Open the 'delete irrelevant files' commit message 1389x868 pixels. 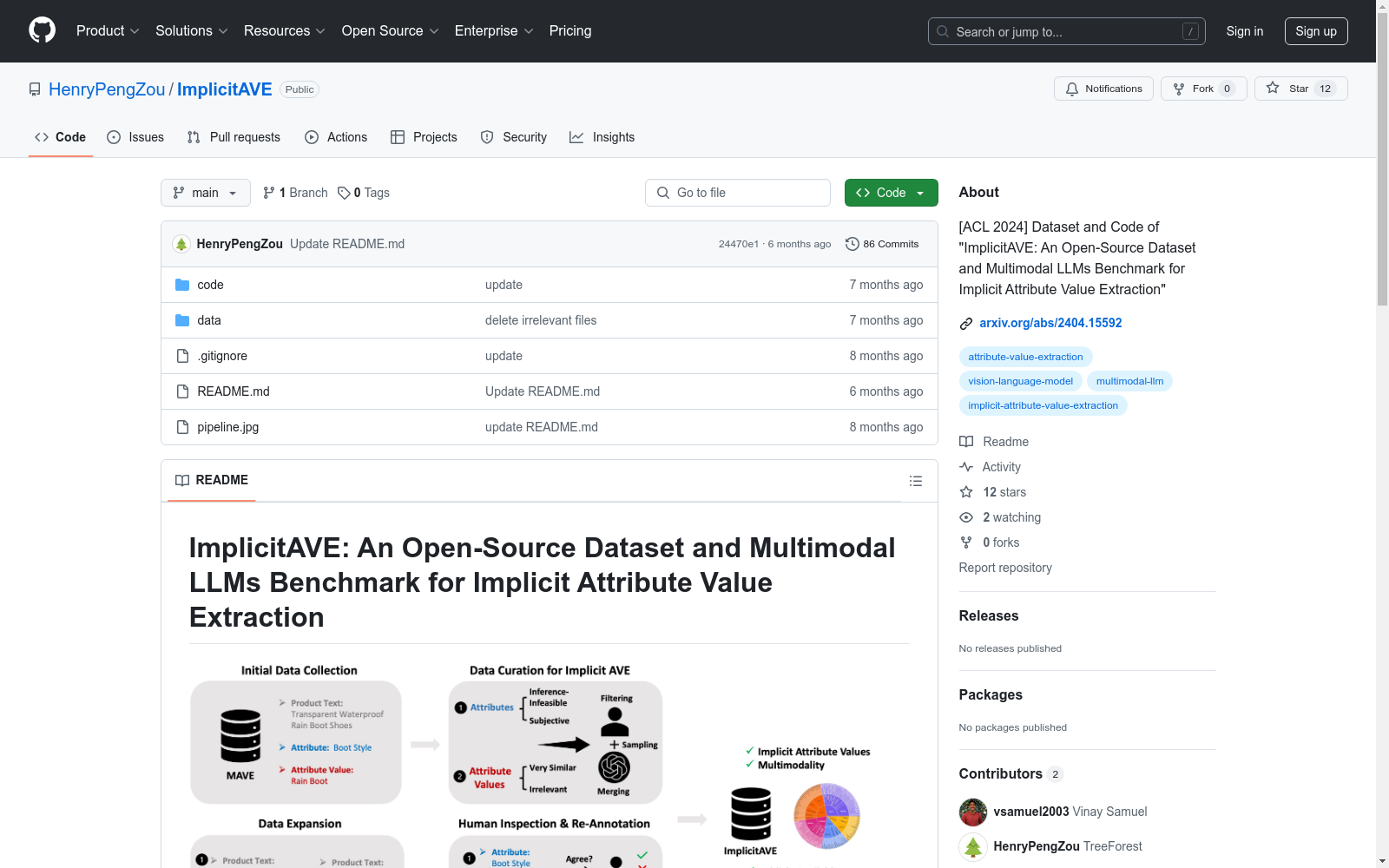pos(541,320)
